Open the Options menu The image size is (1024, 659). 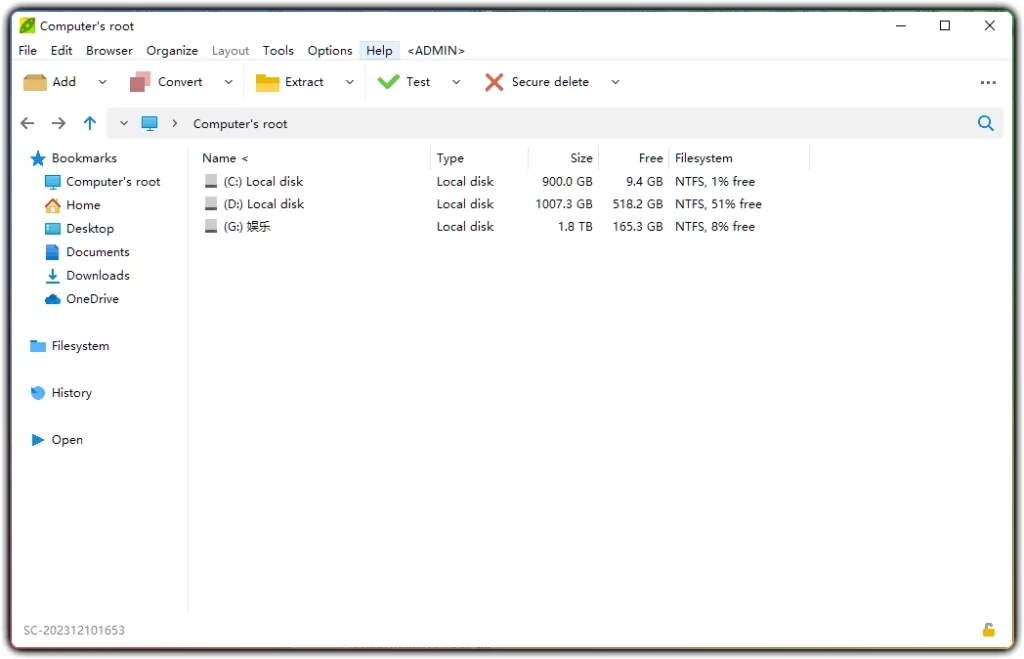pyautogui.click(x=330, y=50)
